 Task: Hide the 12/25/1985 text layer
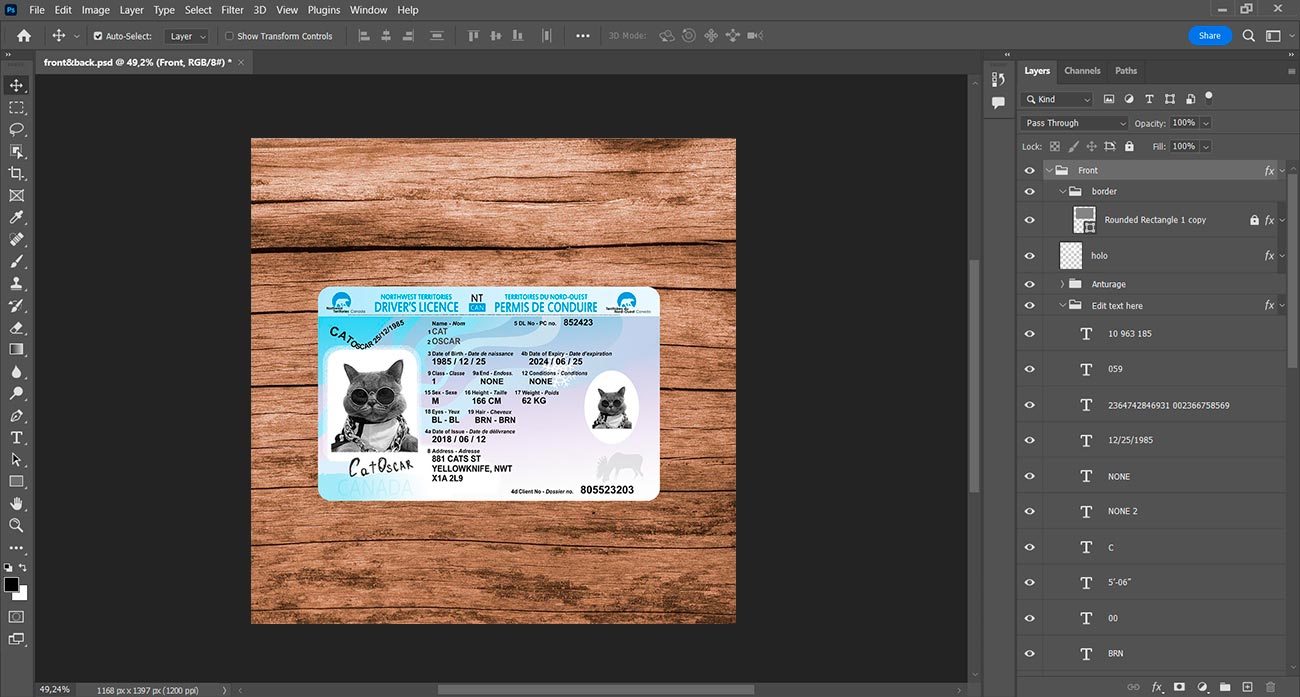click(1030, 440)
